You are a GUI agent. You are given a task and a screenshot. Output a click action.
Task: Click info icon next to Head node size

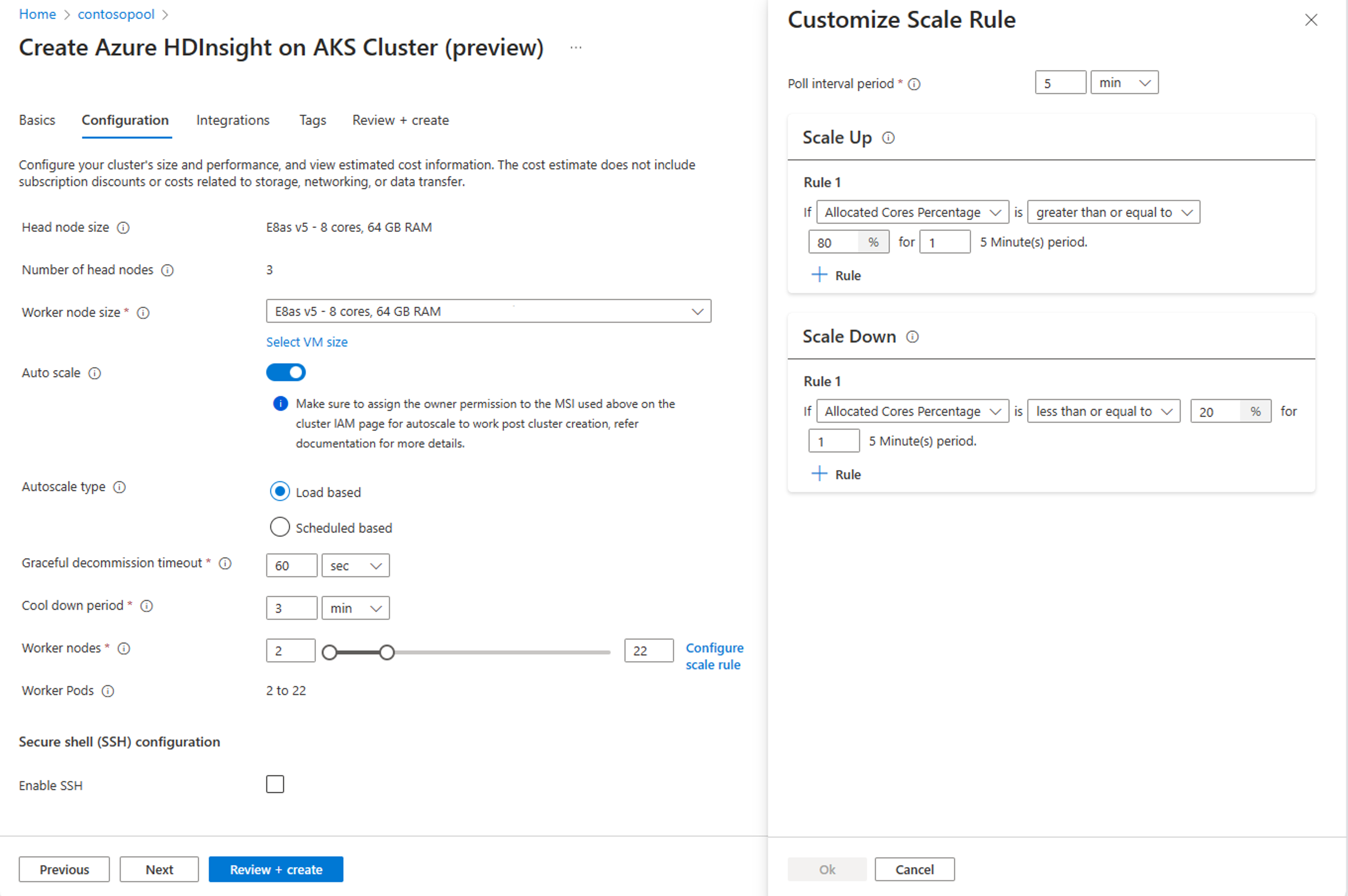pyautogui.click(x=123, y=227)
